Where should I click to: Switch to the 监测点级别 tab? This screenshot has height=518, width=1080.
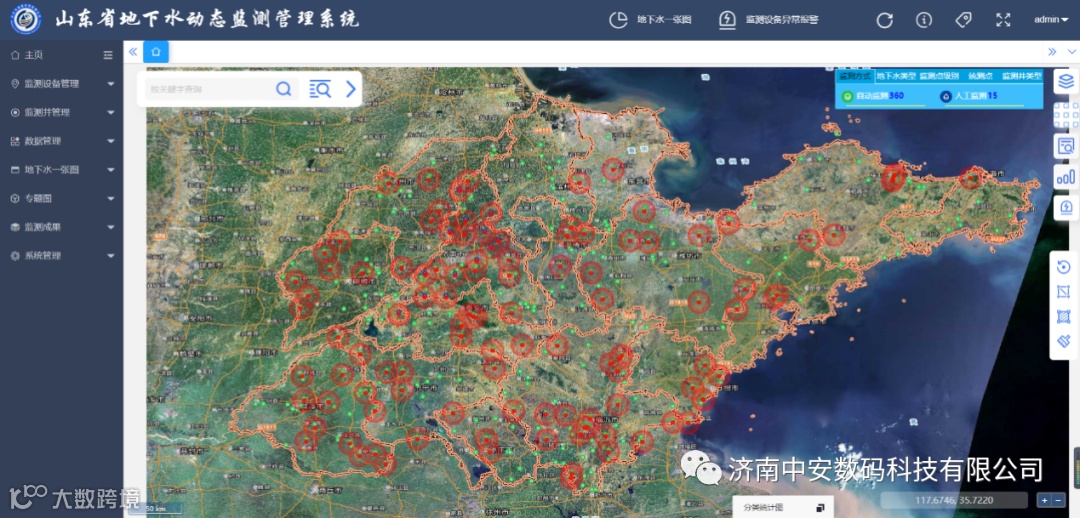939,76
